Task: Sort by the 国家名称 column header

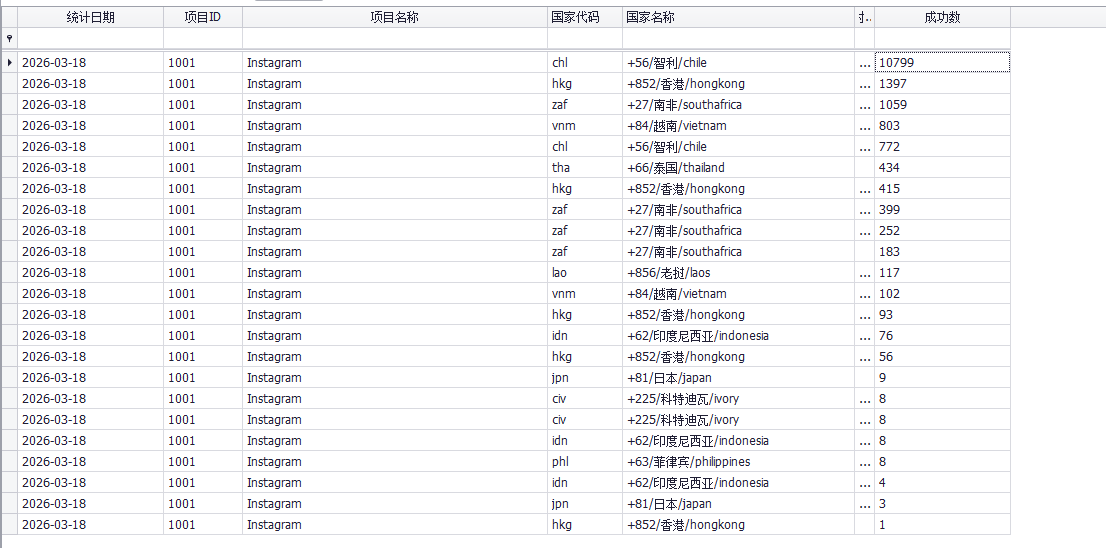Action: (x=739, y=18)
